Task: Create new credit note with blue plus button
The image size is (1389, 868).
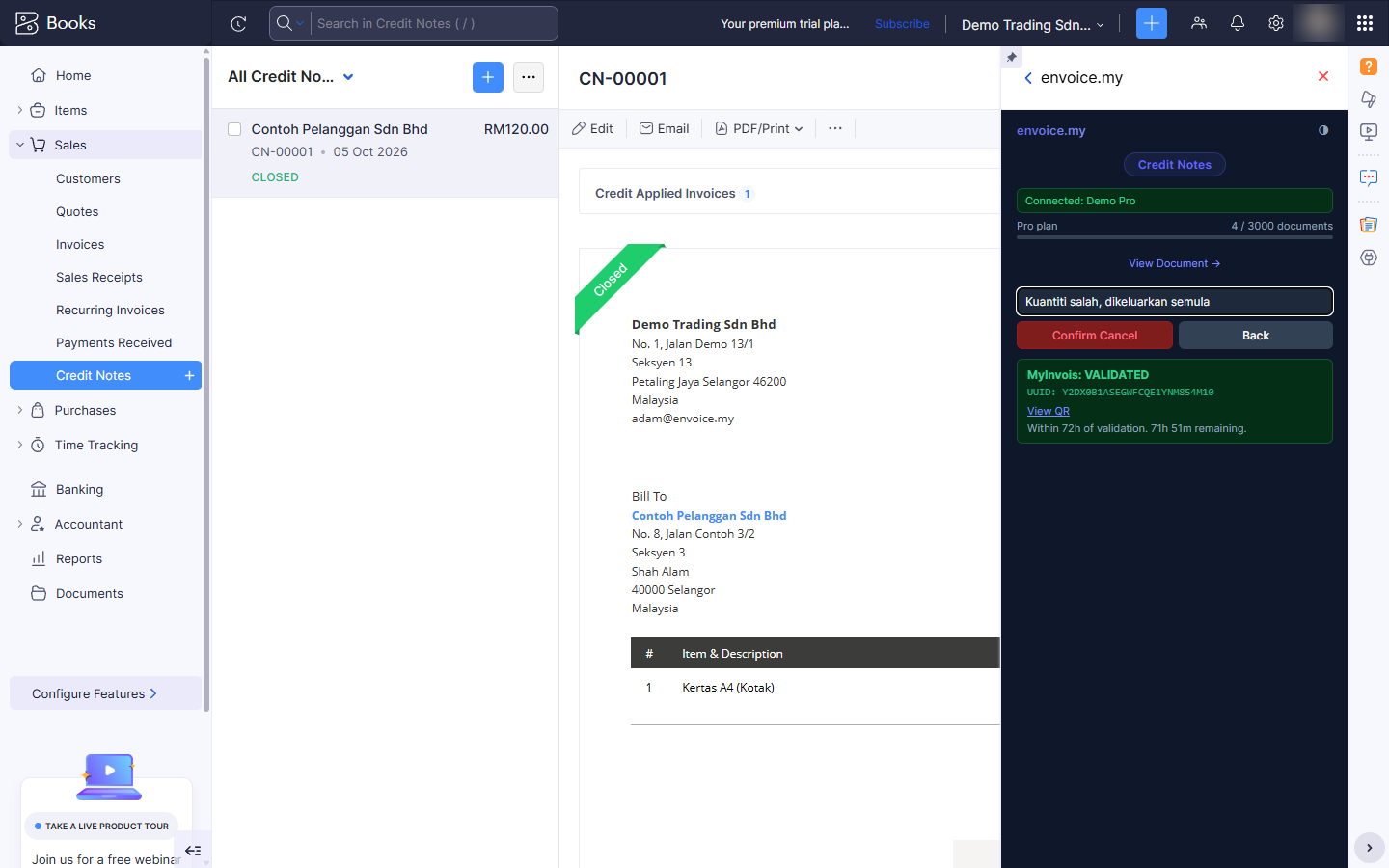Action: pyautogui.click(x=488, y=77)
